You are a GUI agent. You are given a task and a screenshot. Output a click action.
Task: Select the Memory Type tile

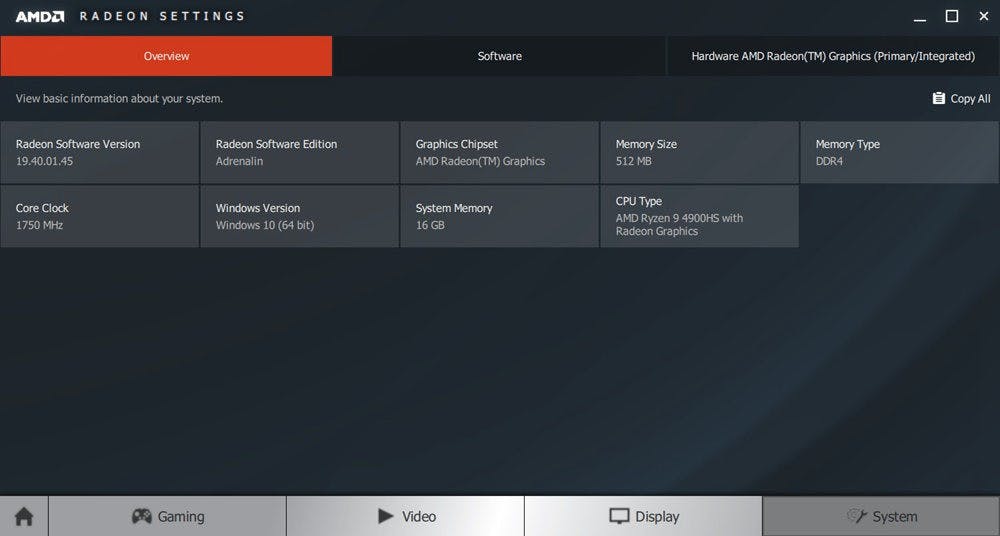900,153
